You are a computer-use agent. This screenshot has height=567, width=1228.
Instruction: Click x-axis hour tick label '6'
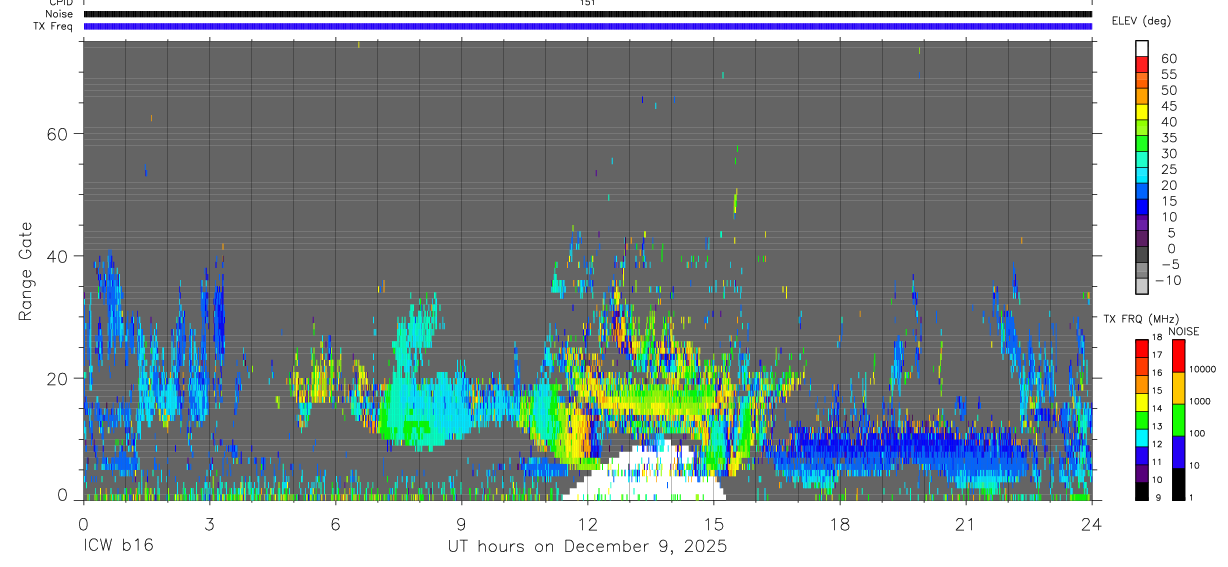(335, 523)
